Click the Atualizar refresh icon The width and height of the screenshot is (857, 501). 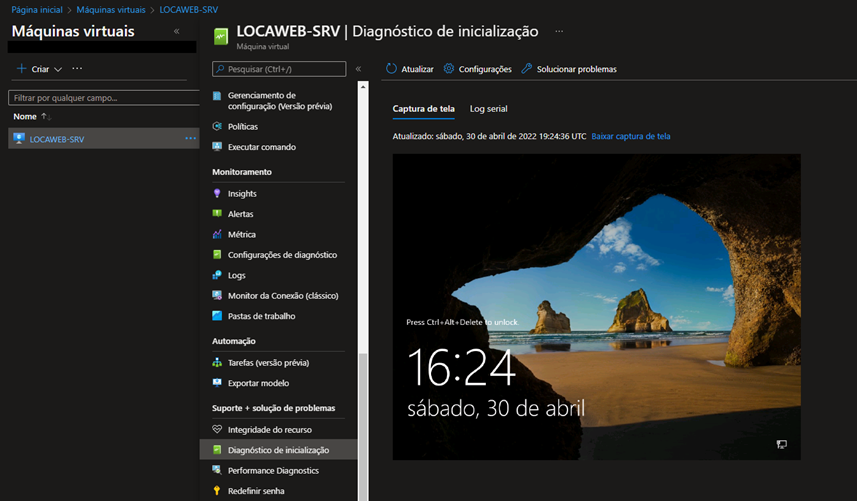tap(392, 69)
